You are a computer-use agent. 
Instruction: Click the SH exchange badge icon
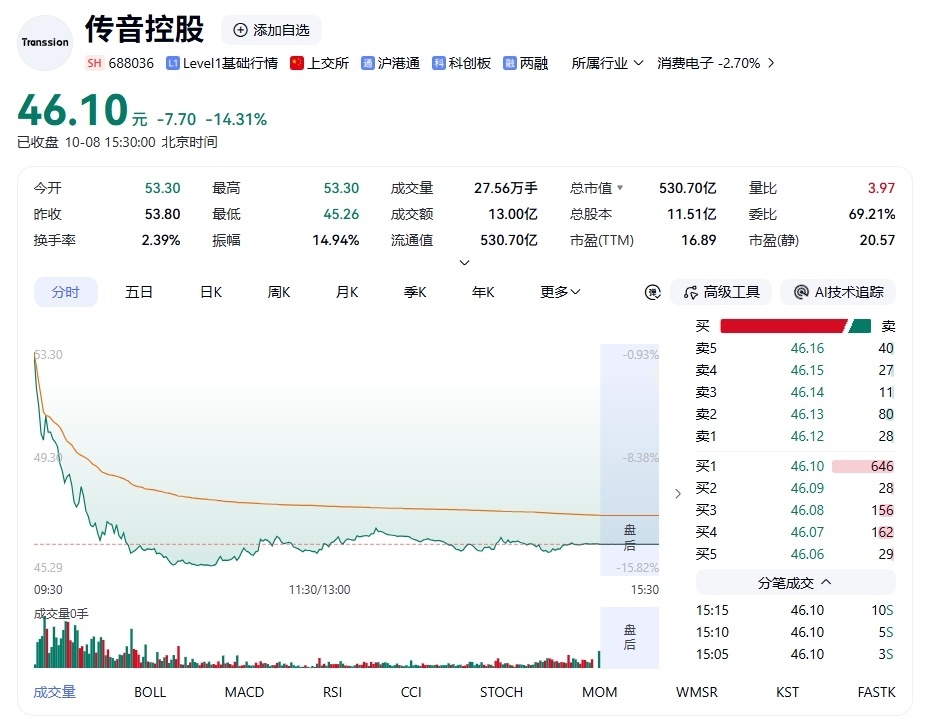click(94, 63)
